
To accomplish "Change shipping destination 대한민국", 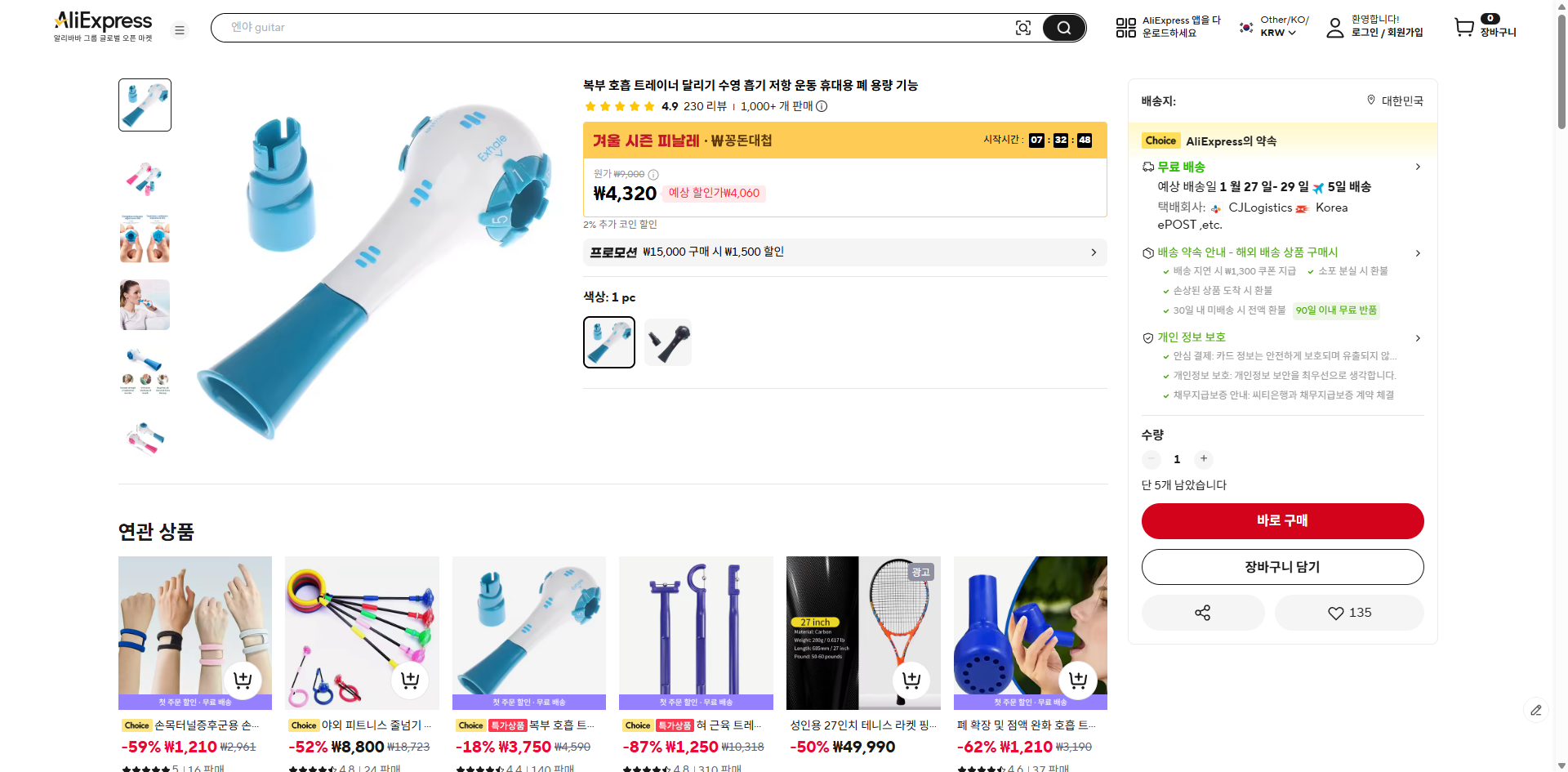I will point(1396,100).
